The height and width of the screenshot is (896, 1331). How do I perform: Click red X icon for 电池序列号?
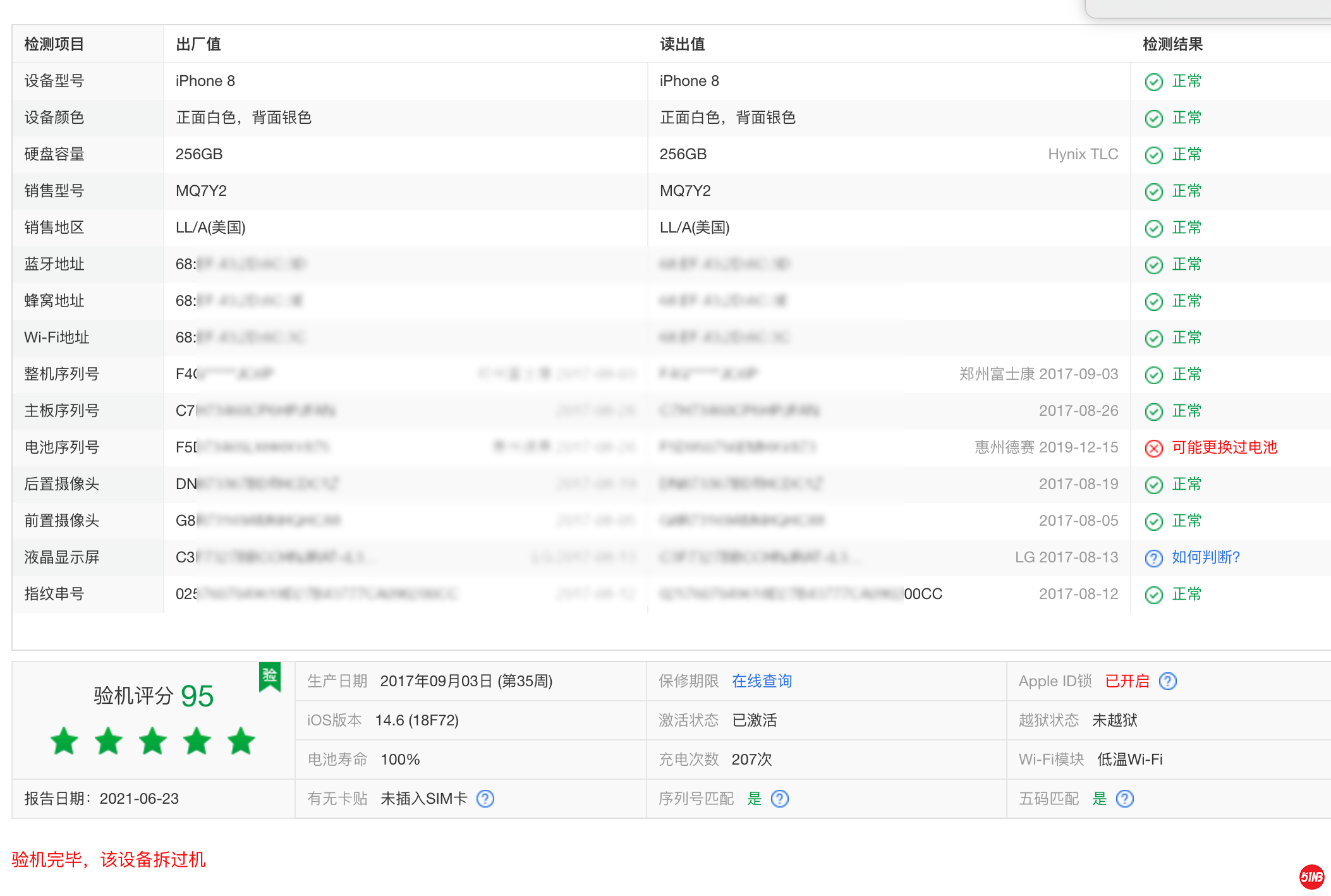coord(1153,448)
